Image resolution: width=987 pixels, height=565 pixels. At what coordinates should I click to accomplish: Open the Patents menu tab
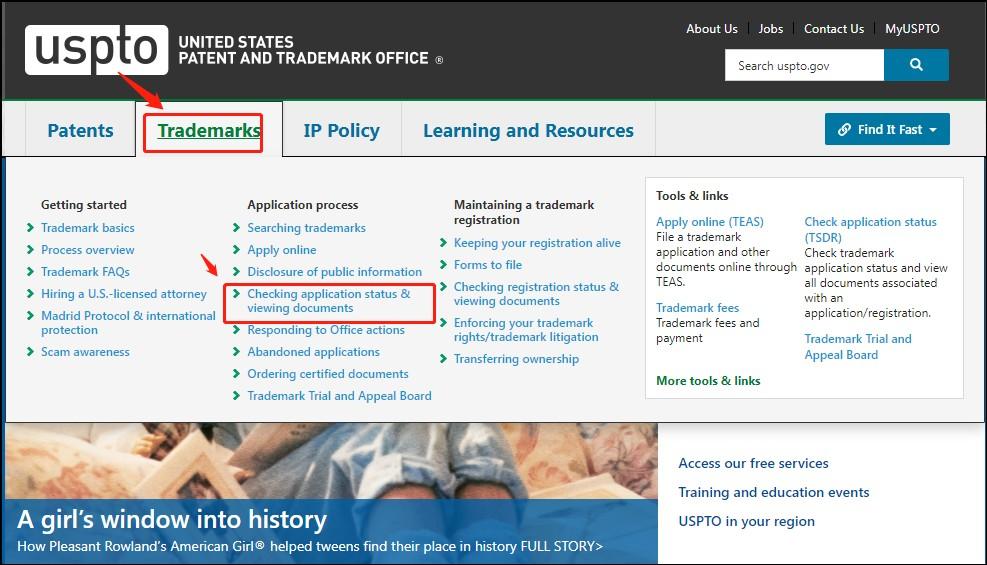[x=80, y=130]
